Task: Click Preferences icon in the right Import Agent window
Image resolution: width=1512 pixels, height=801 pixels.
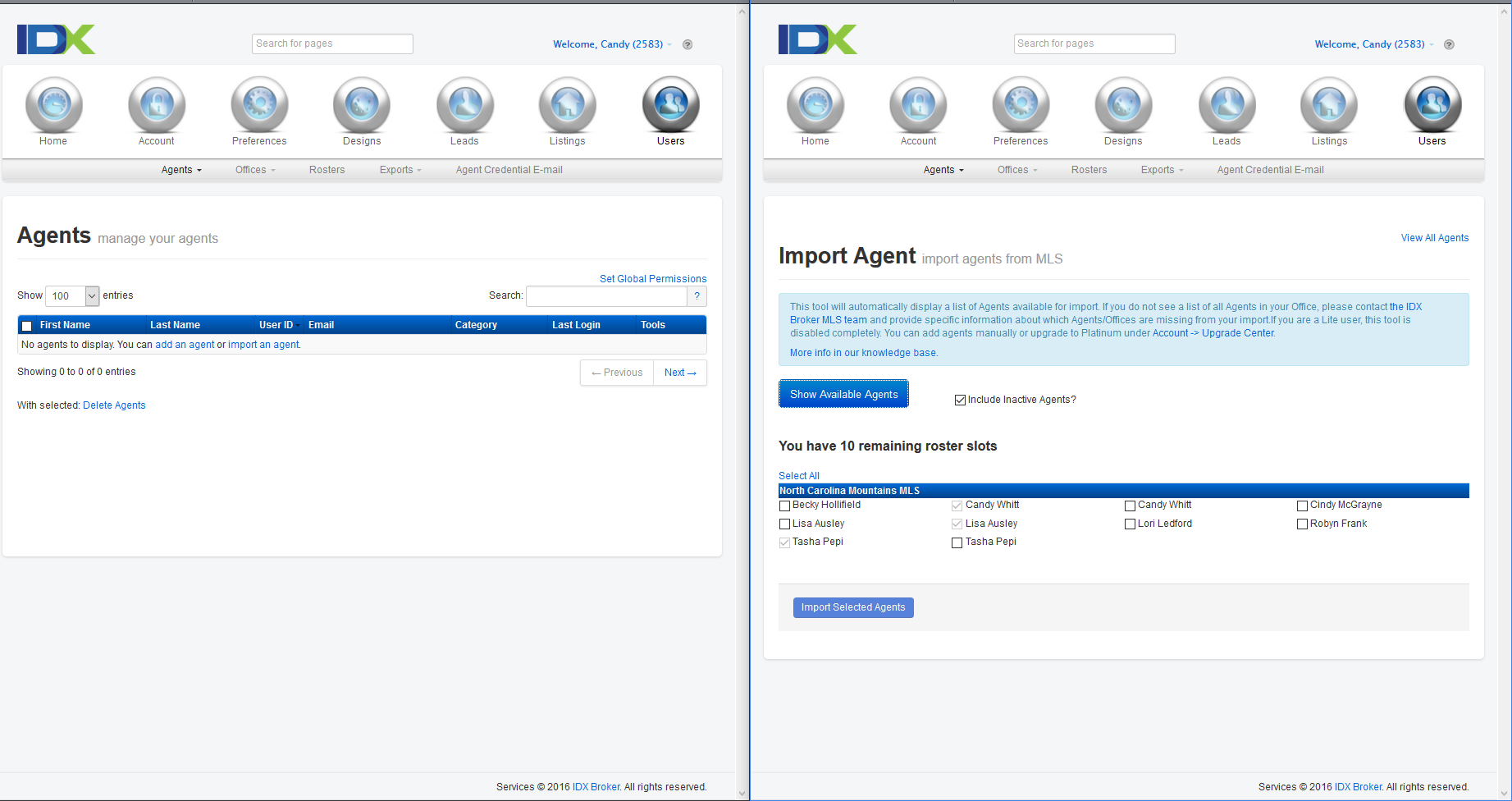Action: coord(1021,104)
